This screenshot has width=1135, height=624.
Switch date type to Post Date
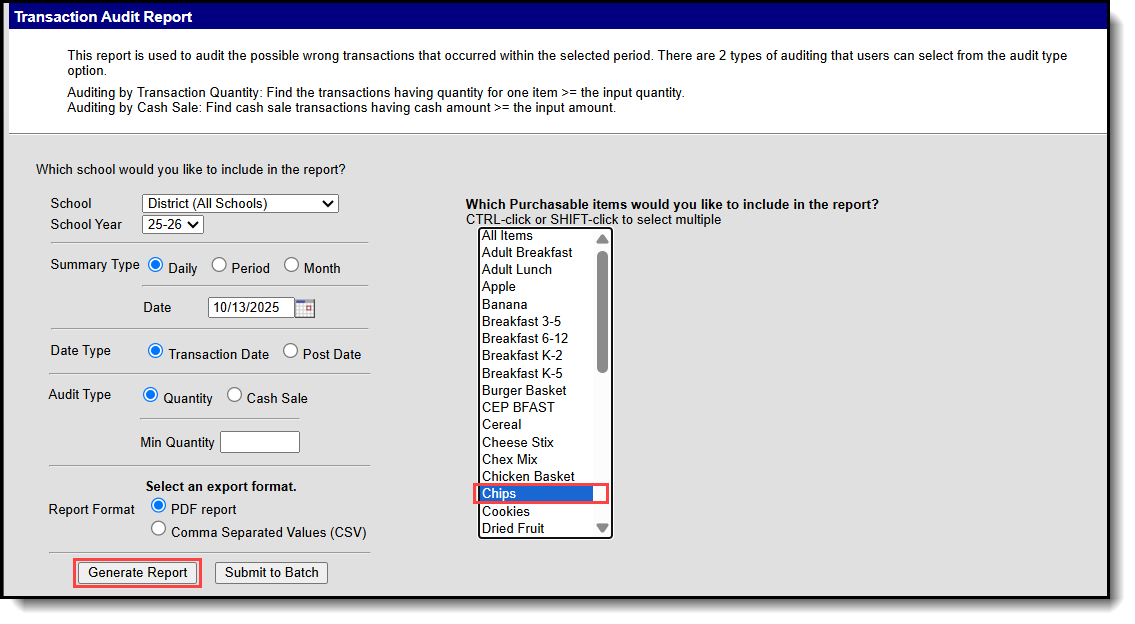pos(289,351)
